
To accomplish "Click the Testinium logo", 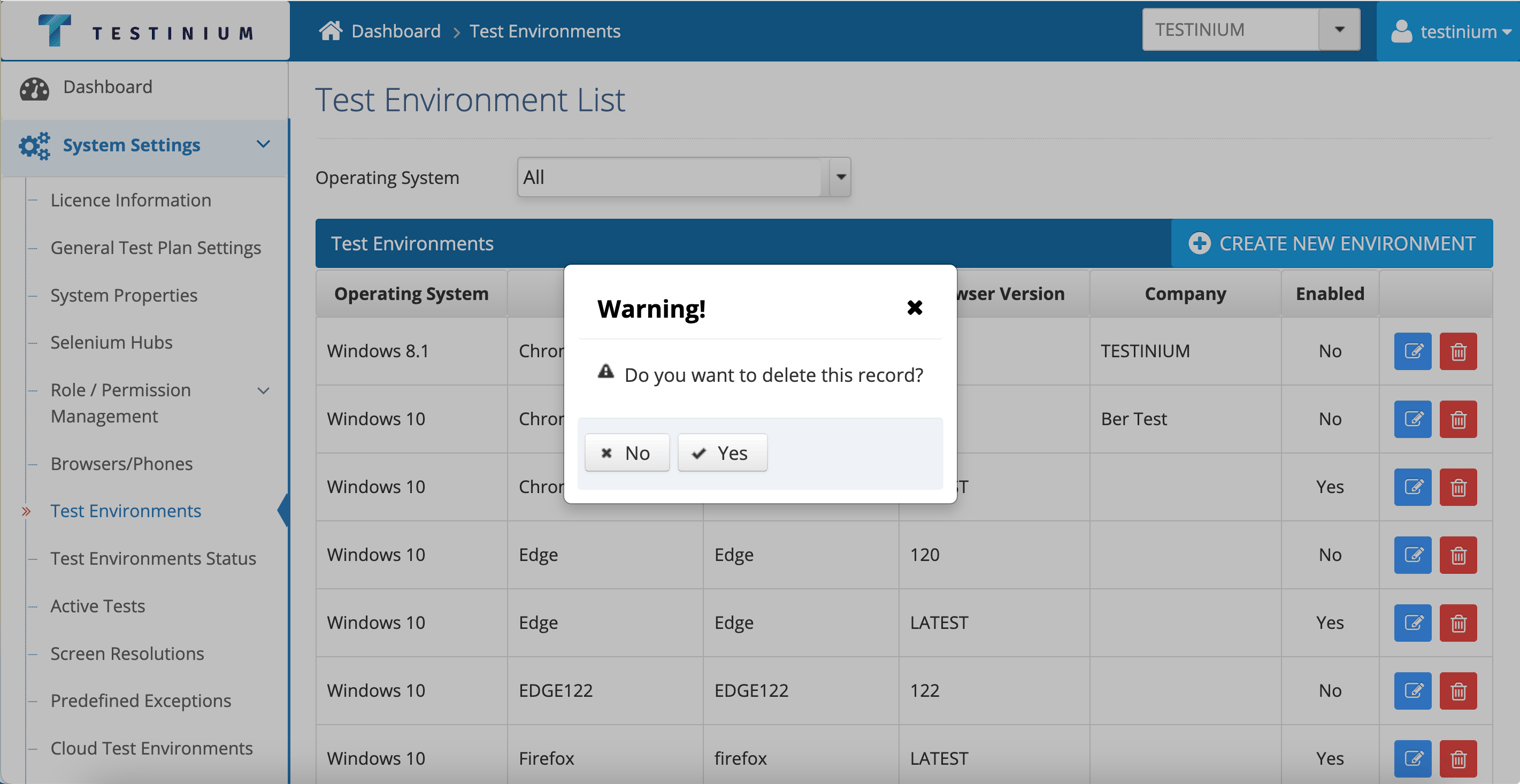I will pyautogui.click(x=146, y=31).
